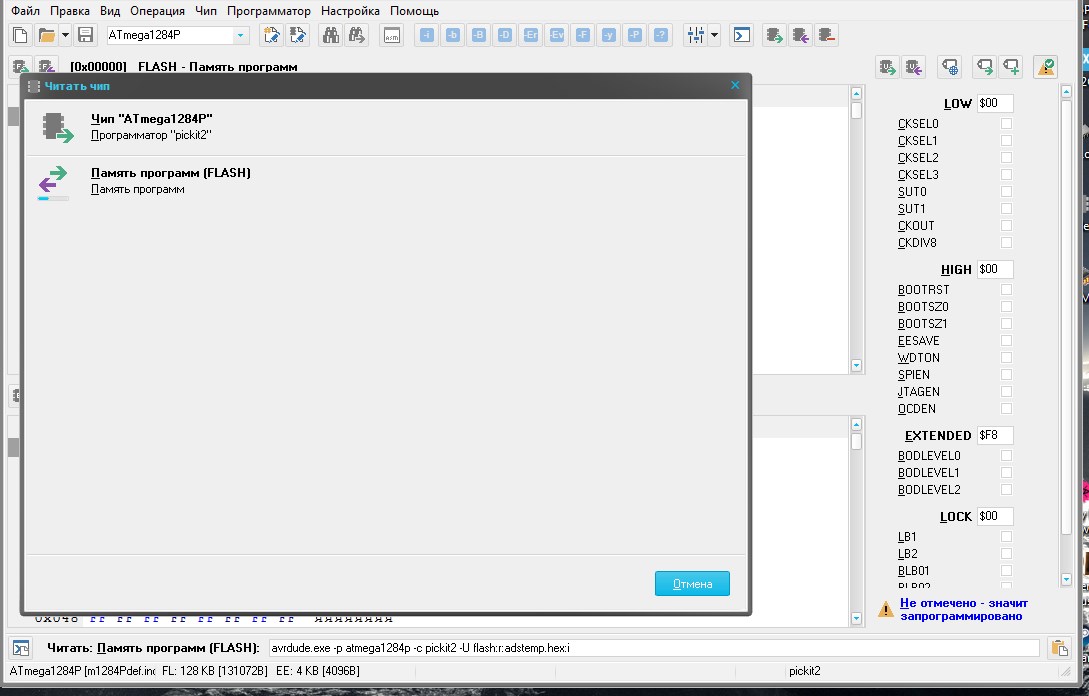Click the blue -y option button
The image size is (1089, 696).
[608, 35]
